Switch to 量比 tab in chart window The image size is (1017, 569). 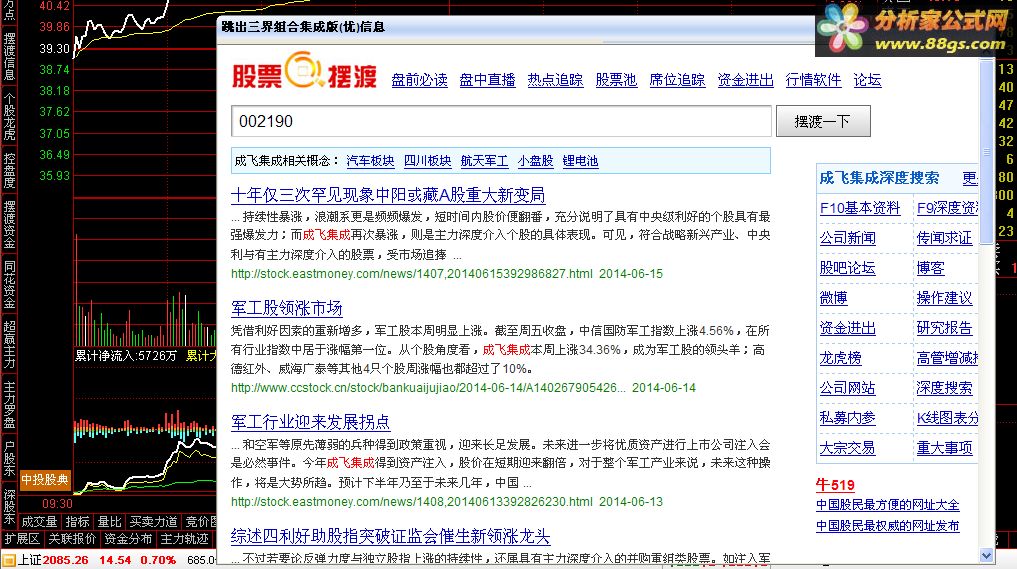tap(109, 522)
